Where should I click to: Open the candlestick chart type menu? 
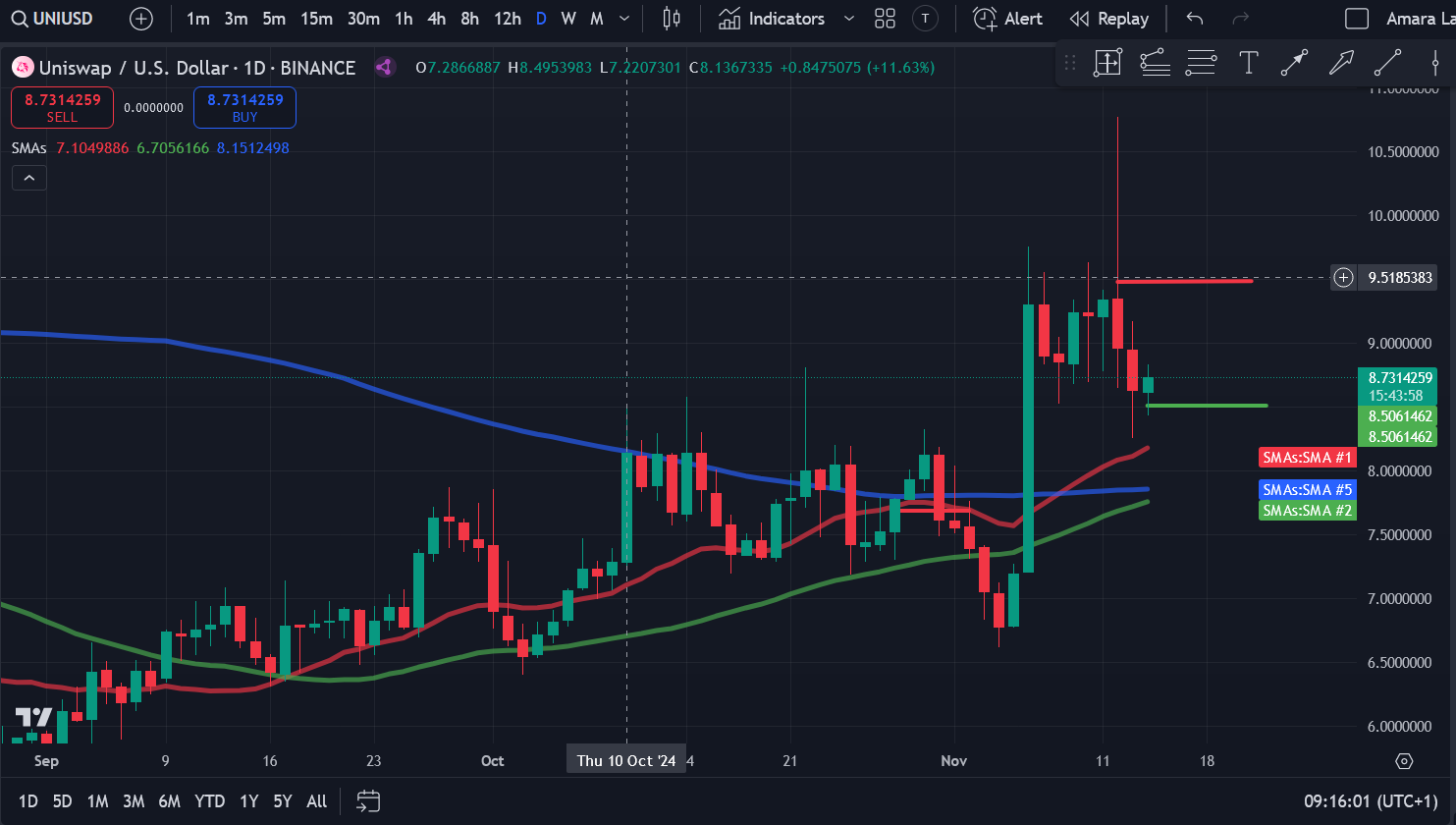(672, 19)
